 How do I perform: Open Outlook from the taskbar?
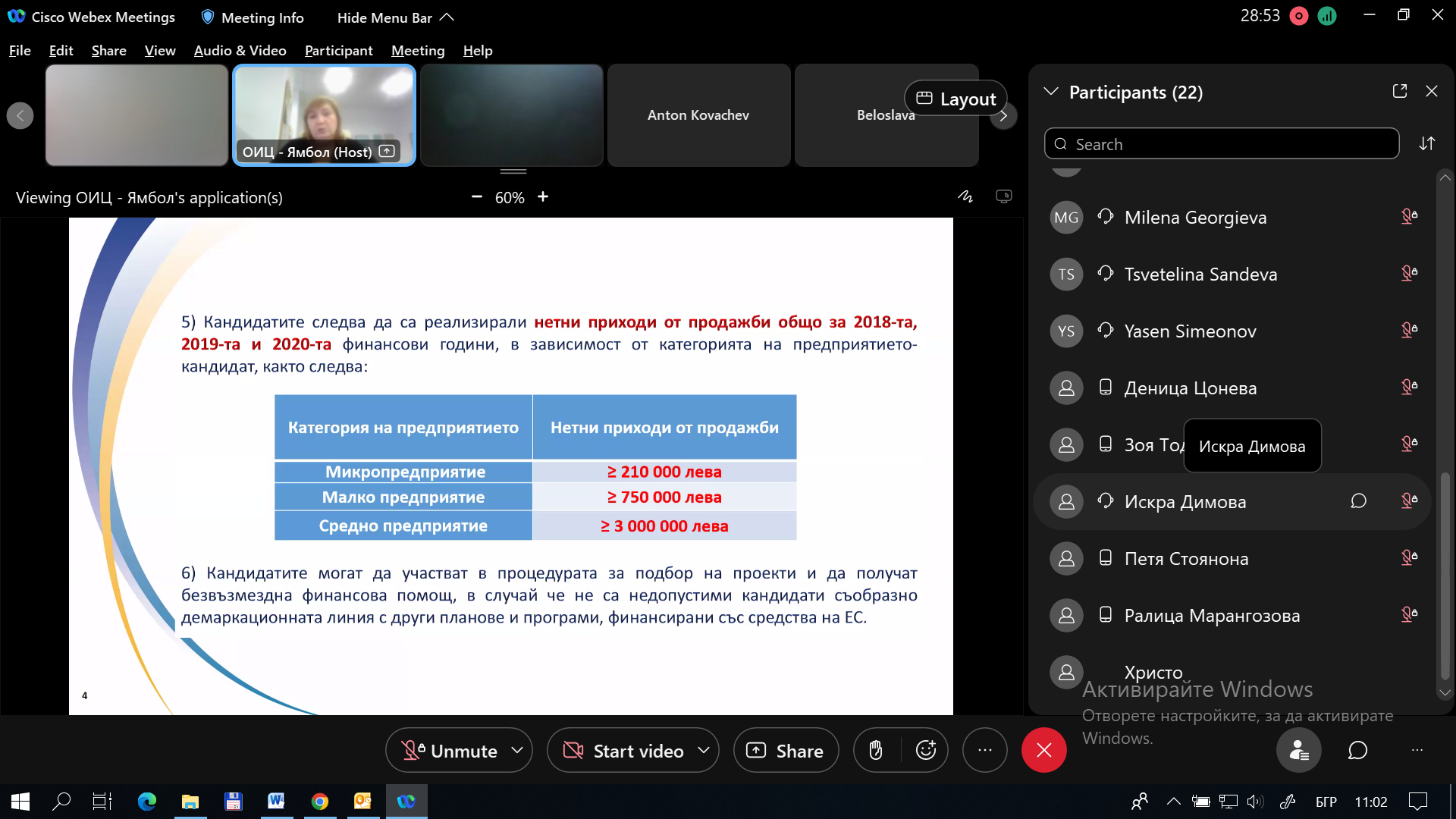(x=362, y=801)
